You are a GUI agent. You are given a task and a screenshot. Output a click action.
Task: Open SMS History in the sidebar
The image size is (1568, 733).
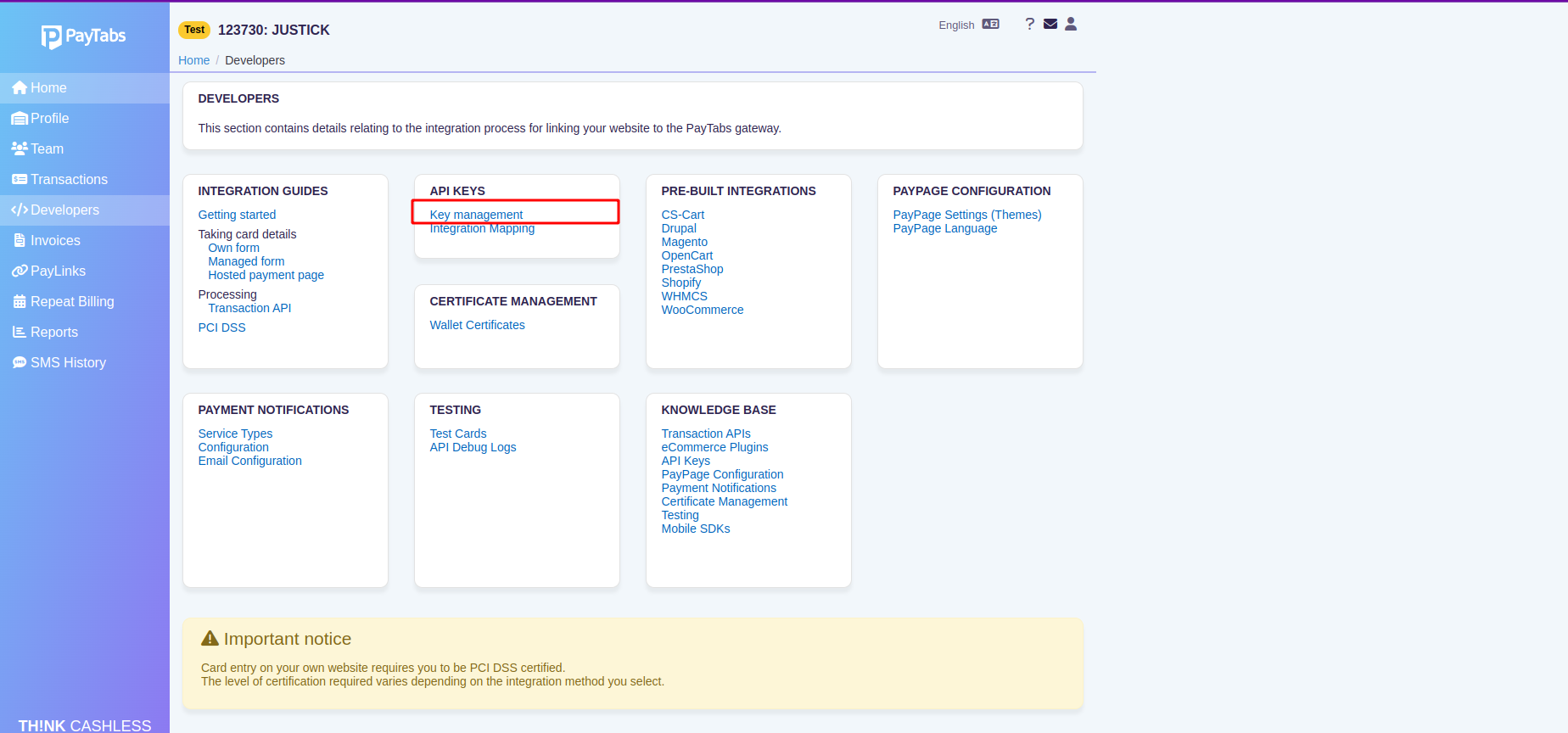click(x=85, y=363)
